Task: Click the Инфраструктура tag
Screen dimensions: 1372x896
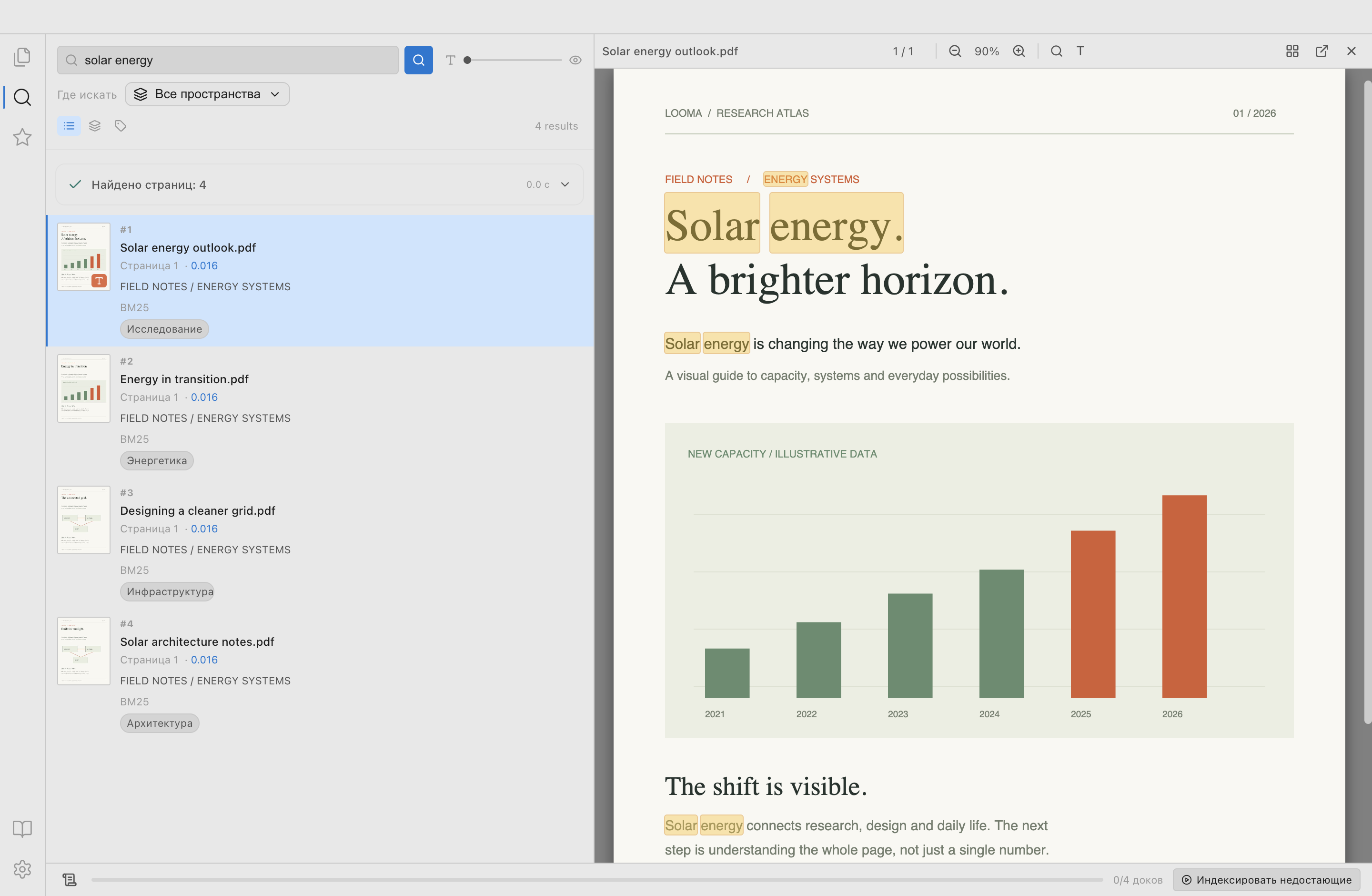Action: point(167,592)
